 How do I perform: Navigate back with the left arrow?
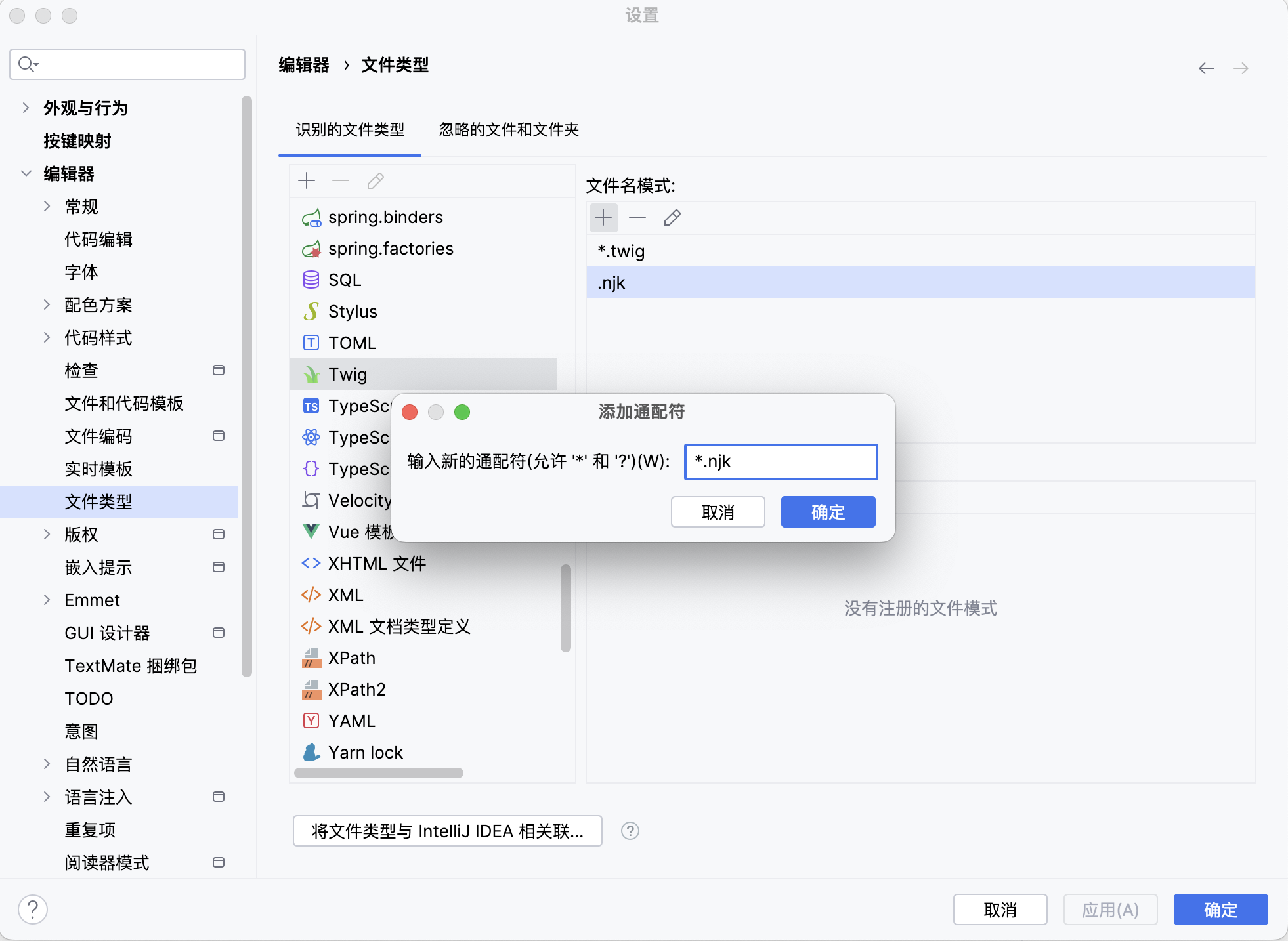pyautogui.click(x=1206, y=68)
